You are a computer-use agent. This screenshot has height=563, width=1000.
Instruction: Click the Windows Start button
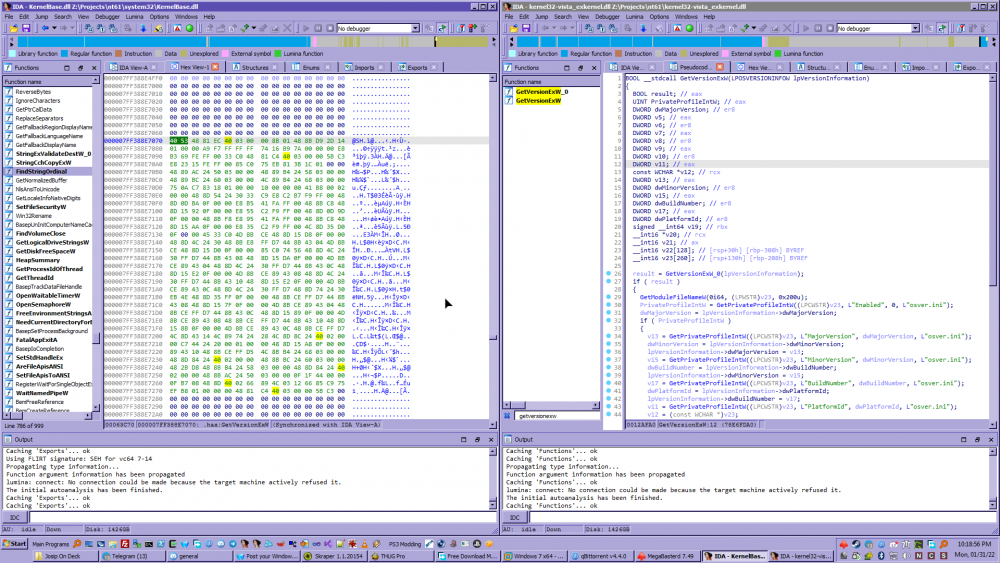[x=14, y=542]
